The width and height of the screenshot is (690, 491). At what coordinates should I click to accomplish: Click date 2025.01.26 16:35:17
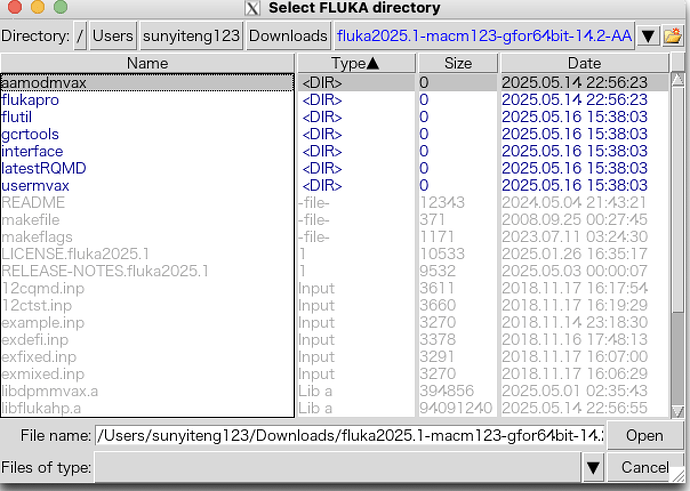(x=574, y=254)
